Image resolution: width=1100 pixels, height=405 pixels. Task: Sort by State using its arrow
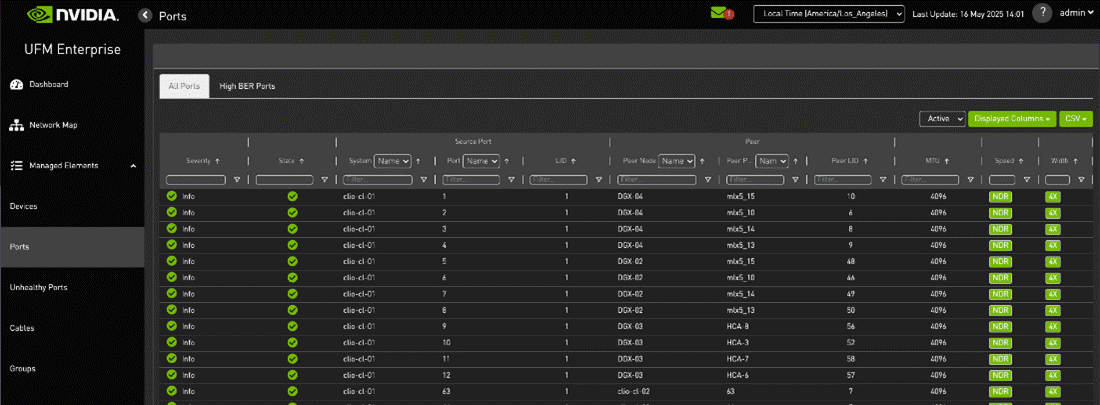[x=302, y=161]
